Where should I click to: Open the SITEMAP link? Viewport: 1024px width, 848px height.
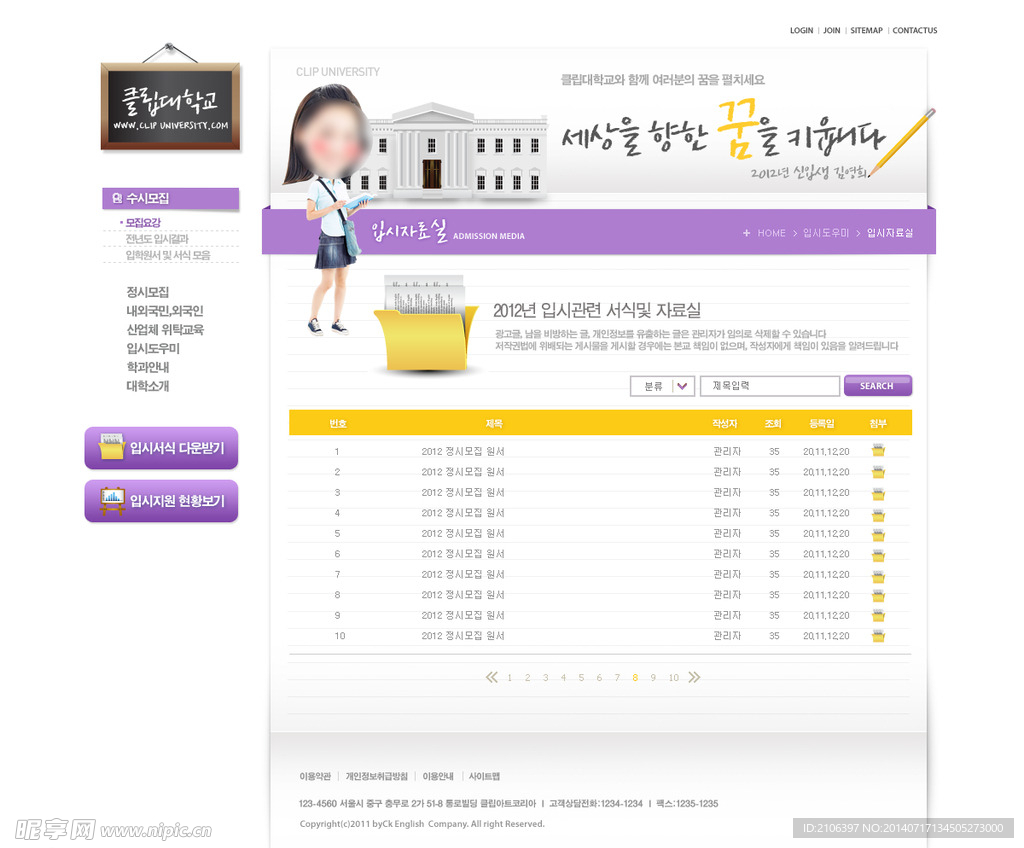(x=866, y=31)
